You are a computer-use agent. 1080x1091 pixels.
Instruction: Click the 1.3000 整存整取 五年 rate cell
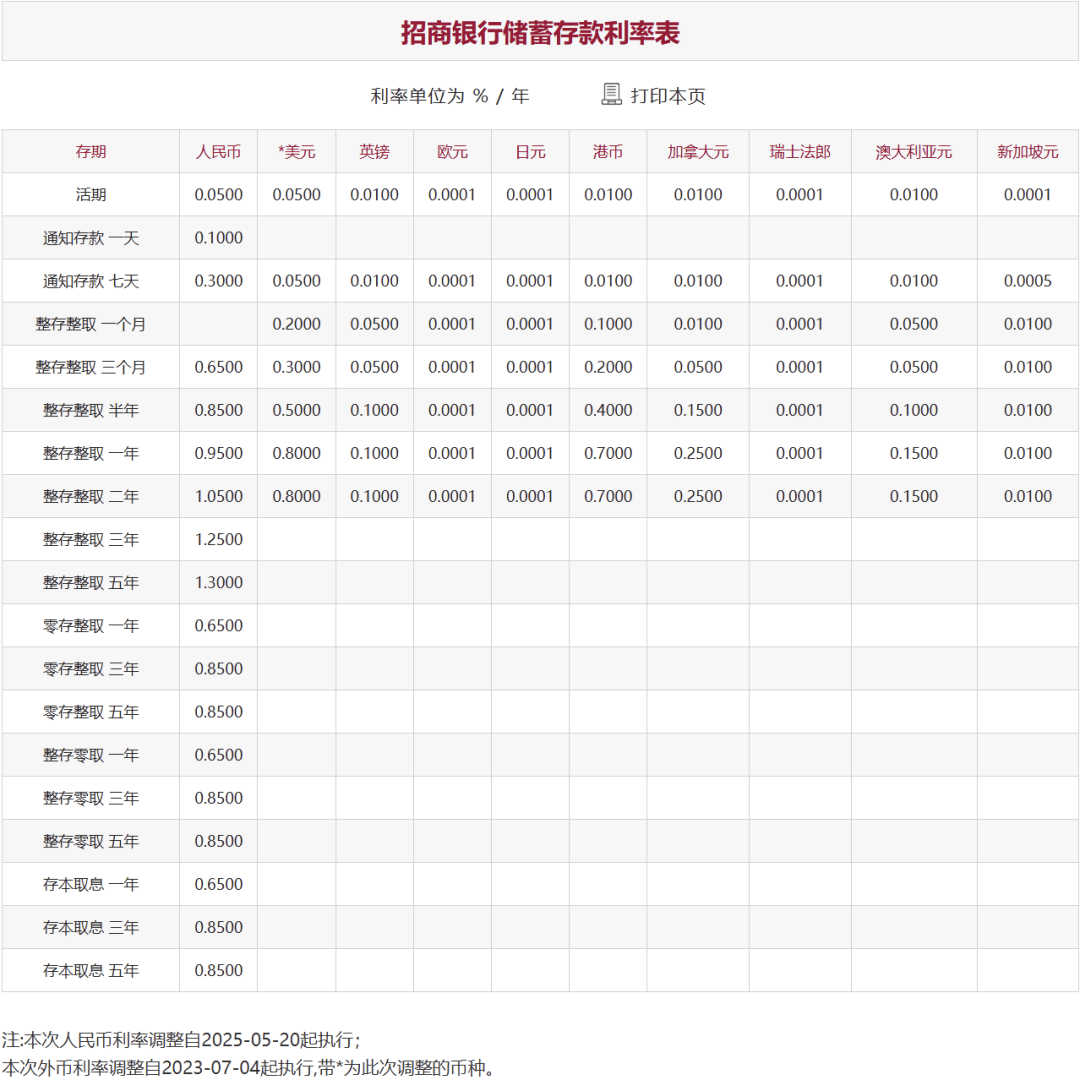tap(218, 582)
